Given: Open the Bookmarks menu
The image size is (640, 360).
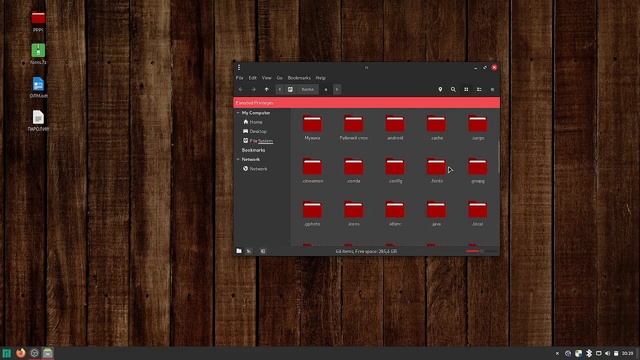Looking at the screenshot, I should click(x=299, y=78).
